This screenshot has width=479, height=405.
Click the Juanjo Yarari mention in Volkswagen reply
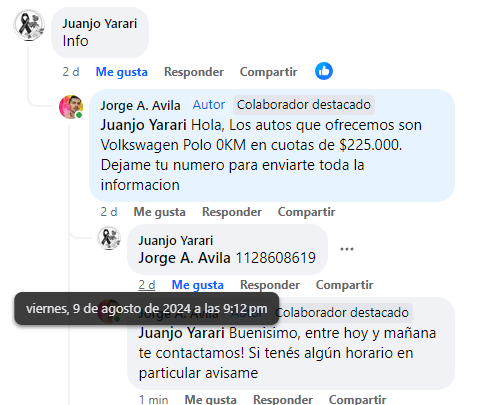tap(144, 125)
